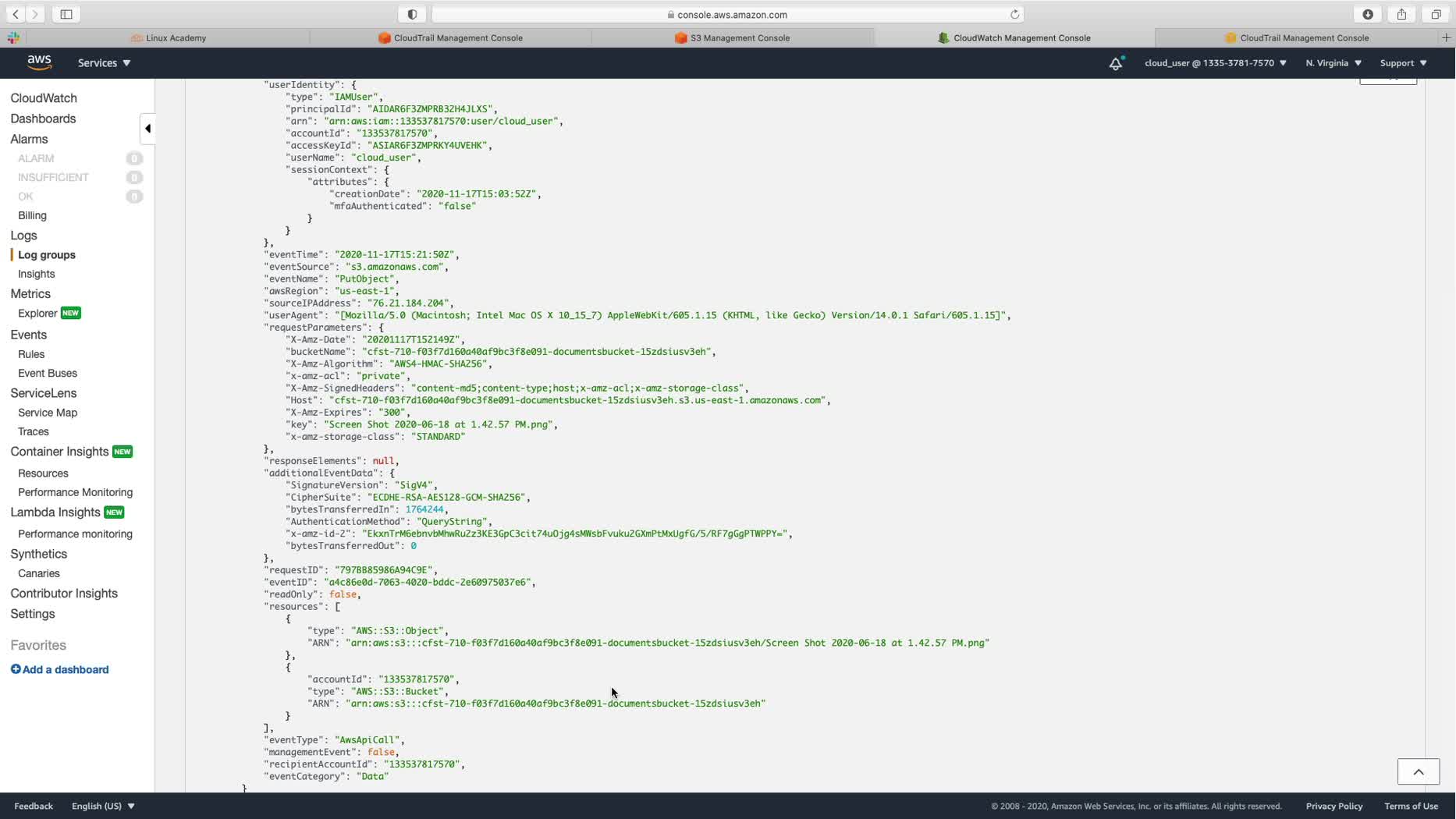The width and height of the screenshot is (1456, 819).
Task: Switch to the first CloudTrail Management Console tab
Action: (450, 37)
